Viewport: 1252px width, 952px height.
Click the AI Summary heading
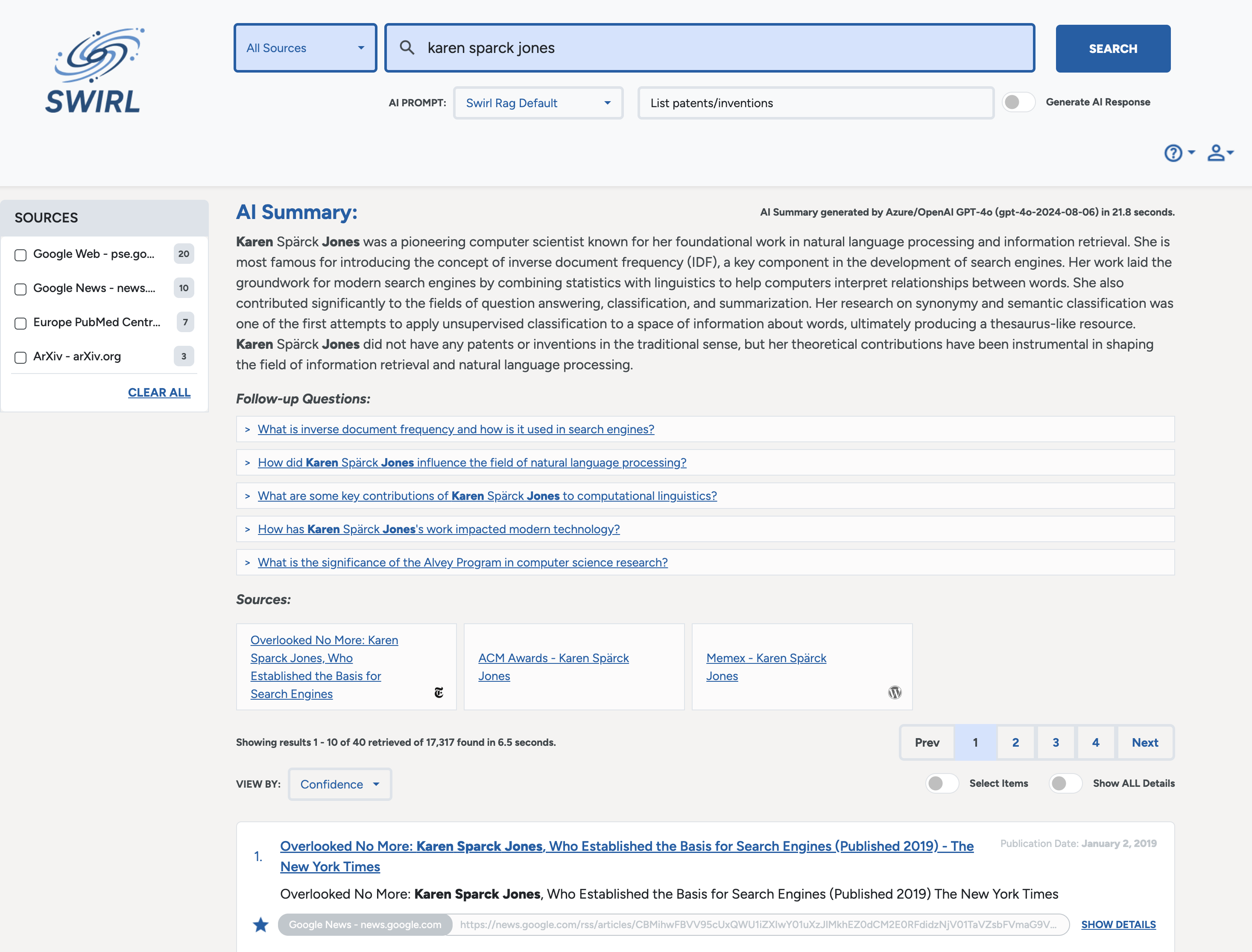coord(297,213)
